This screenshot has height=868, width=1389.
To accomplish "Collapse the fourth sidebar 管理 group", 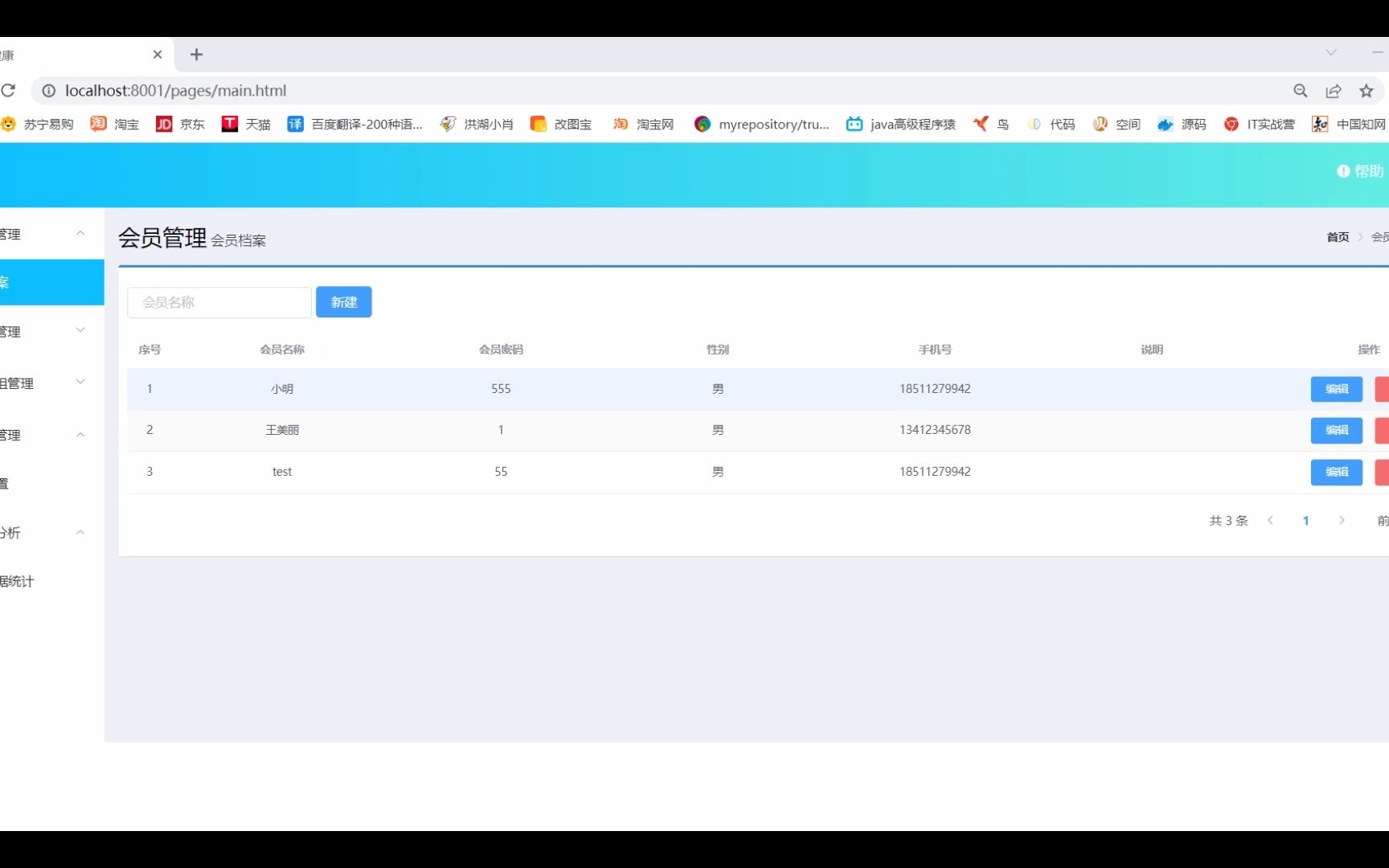I will click(x=80, y=435).
